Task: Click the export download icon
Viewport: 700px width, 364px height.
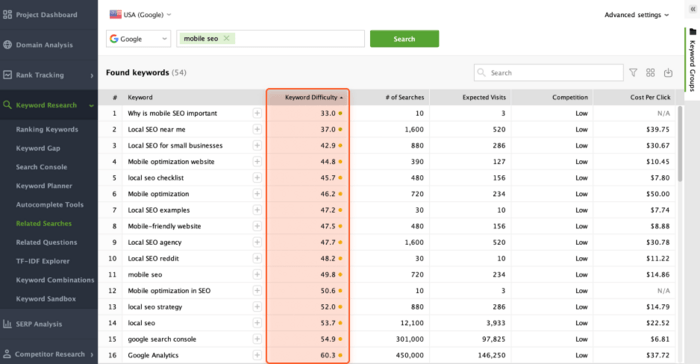Action: click(x=668, y=73)
